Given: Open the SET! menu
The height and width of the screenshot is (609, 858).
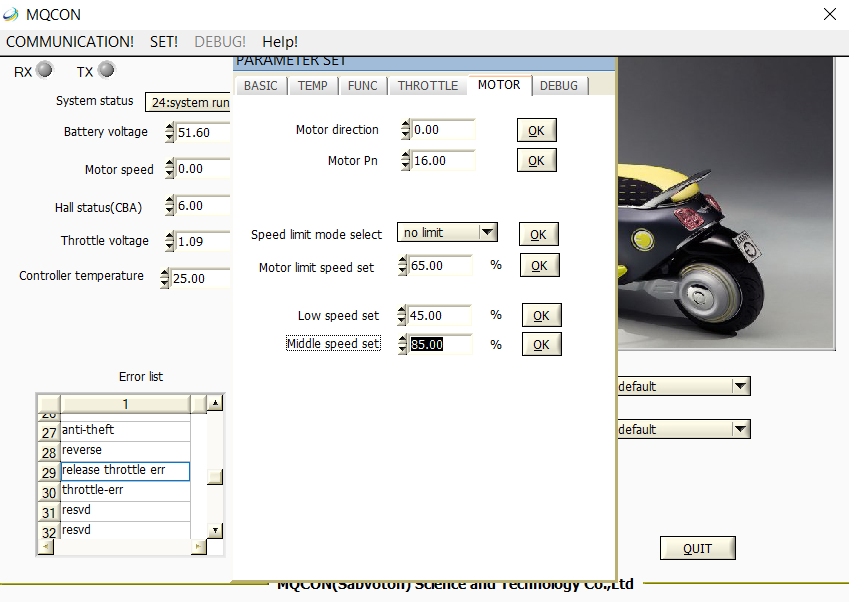Looking at the screenshot, I should (164, 41).
